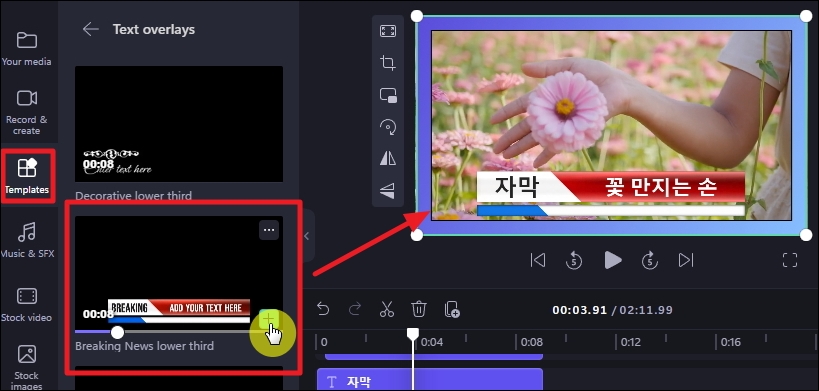
Task: Delete the selected clip
Action: (x=418, y=310)
